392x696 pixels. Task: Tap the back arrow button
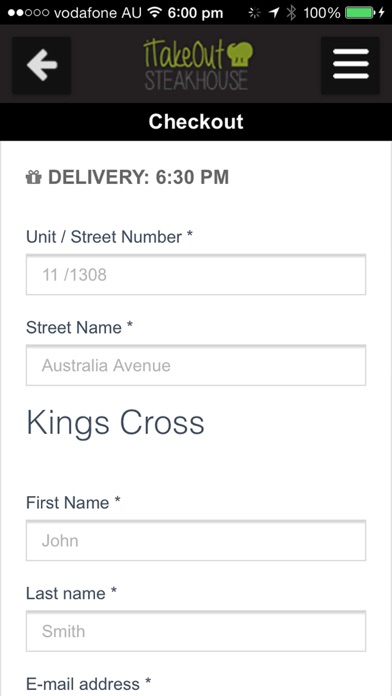tap(41, 65)
